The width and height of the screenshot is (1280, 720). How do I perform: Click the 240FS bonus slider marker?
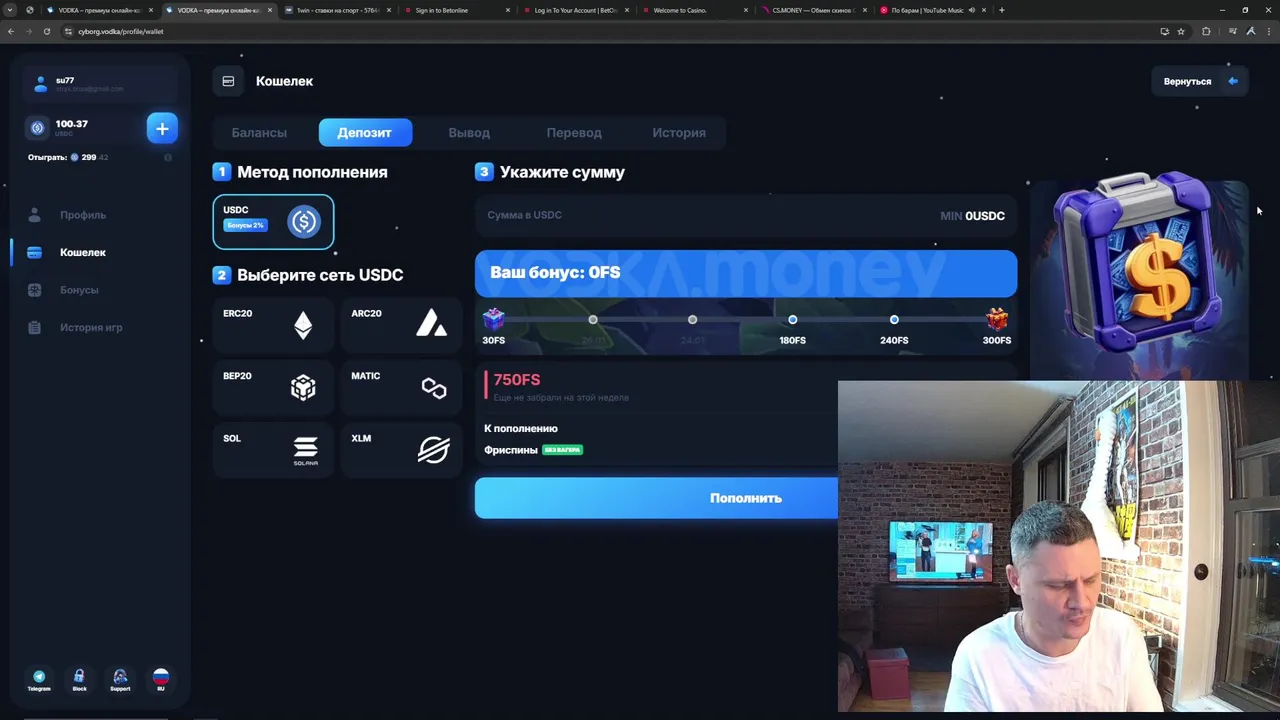tap(894, 320)
